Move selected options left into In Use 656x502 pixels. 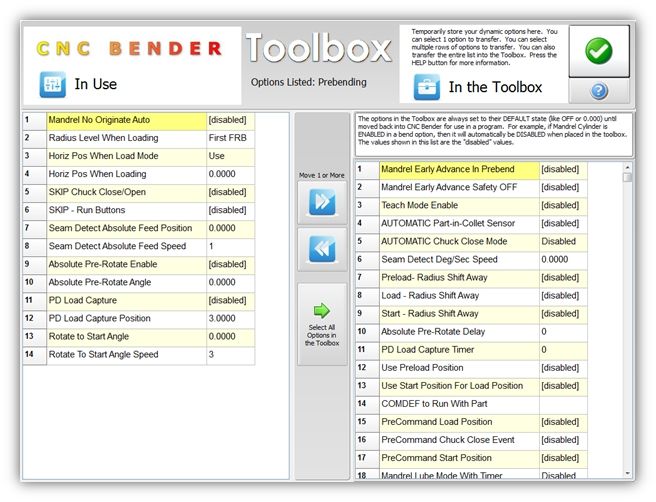pos(322,249)
